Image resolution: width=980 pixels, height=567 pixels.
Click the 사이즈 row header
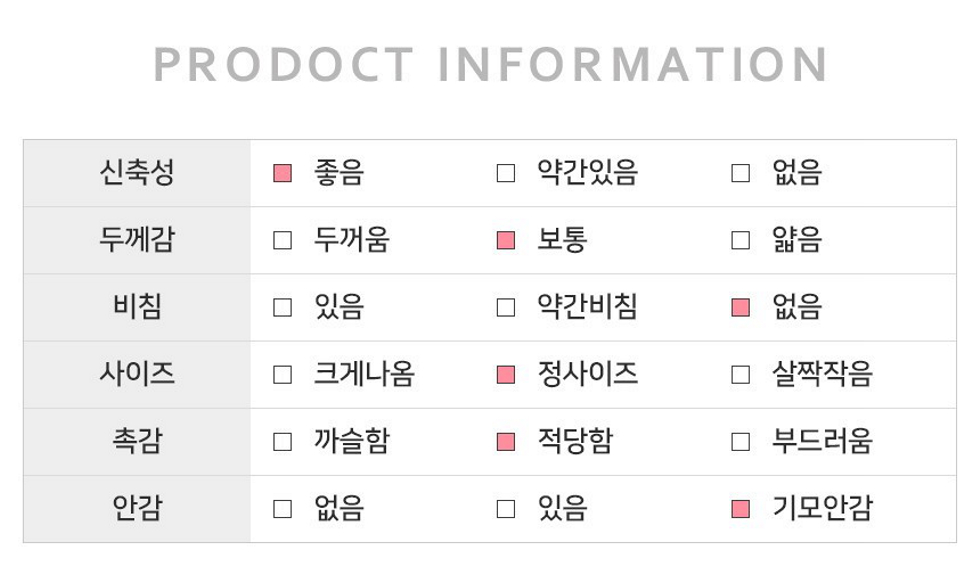click(x=137, y=374)
